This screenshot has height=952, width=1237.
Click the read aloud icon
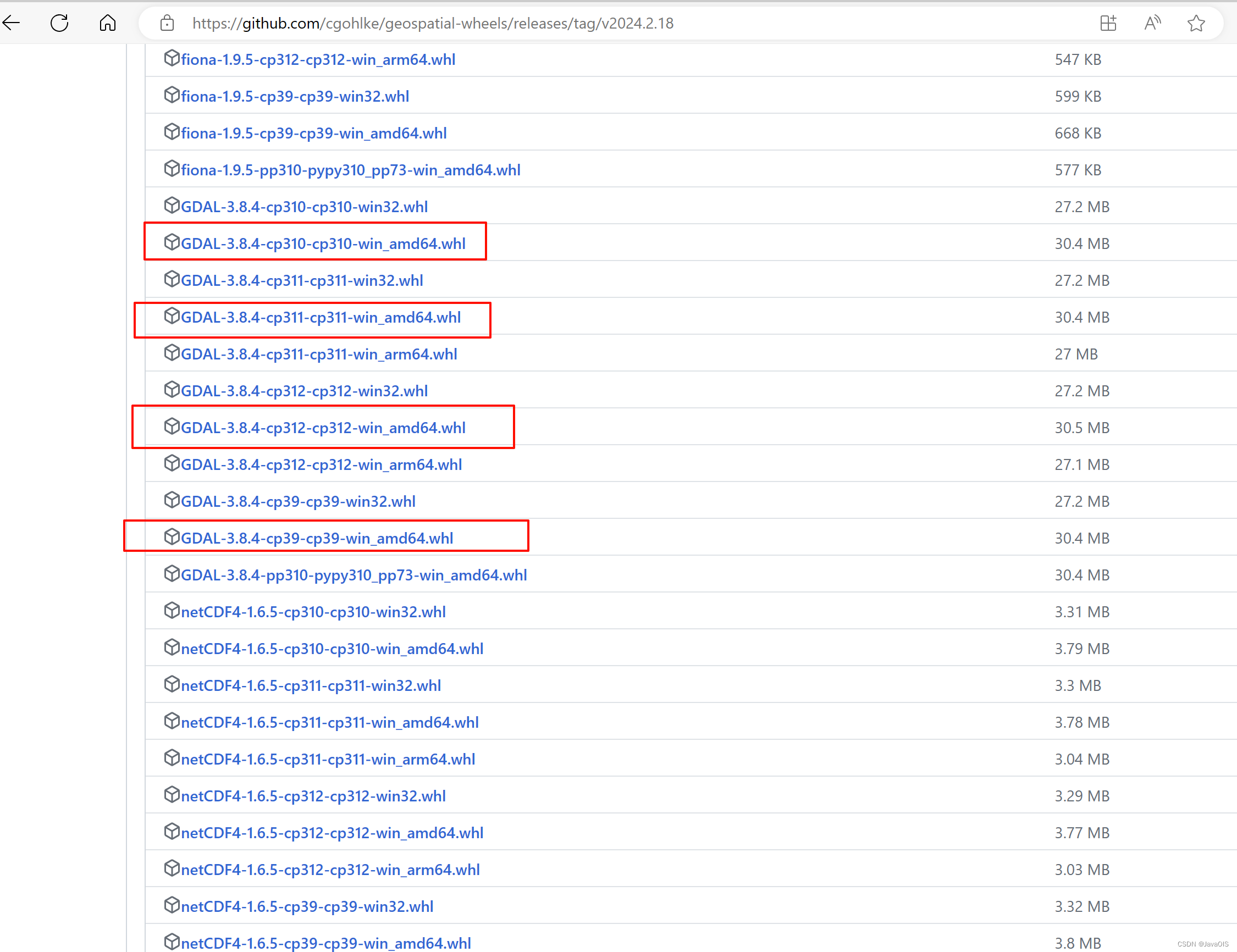[1152, 23]
